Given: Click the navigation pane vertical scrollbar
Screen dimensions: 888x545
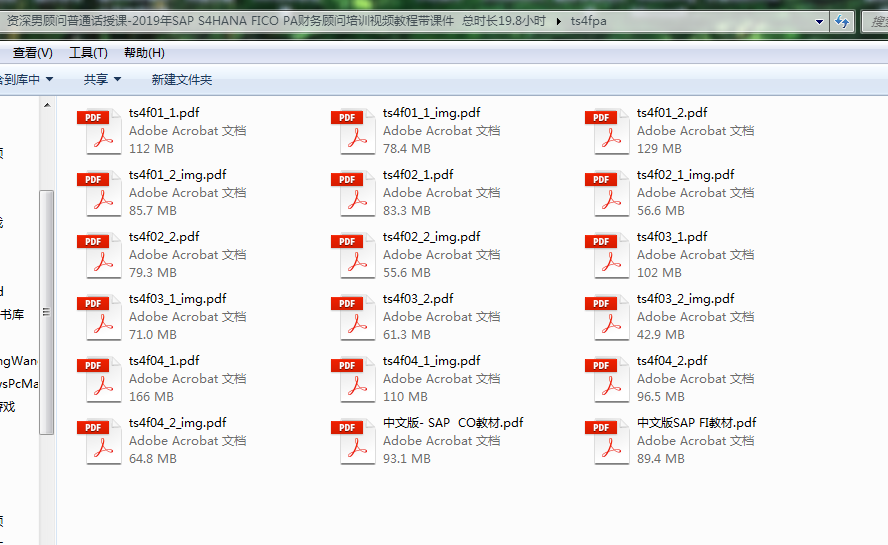Looking at the screenshot, I should click(x=46, y=310).
